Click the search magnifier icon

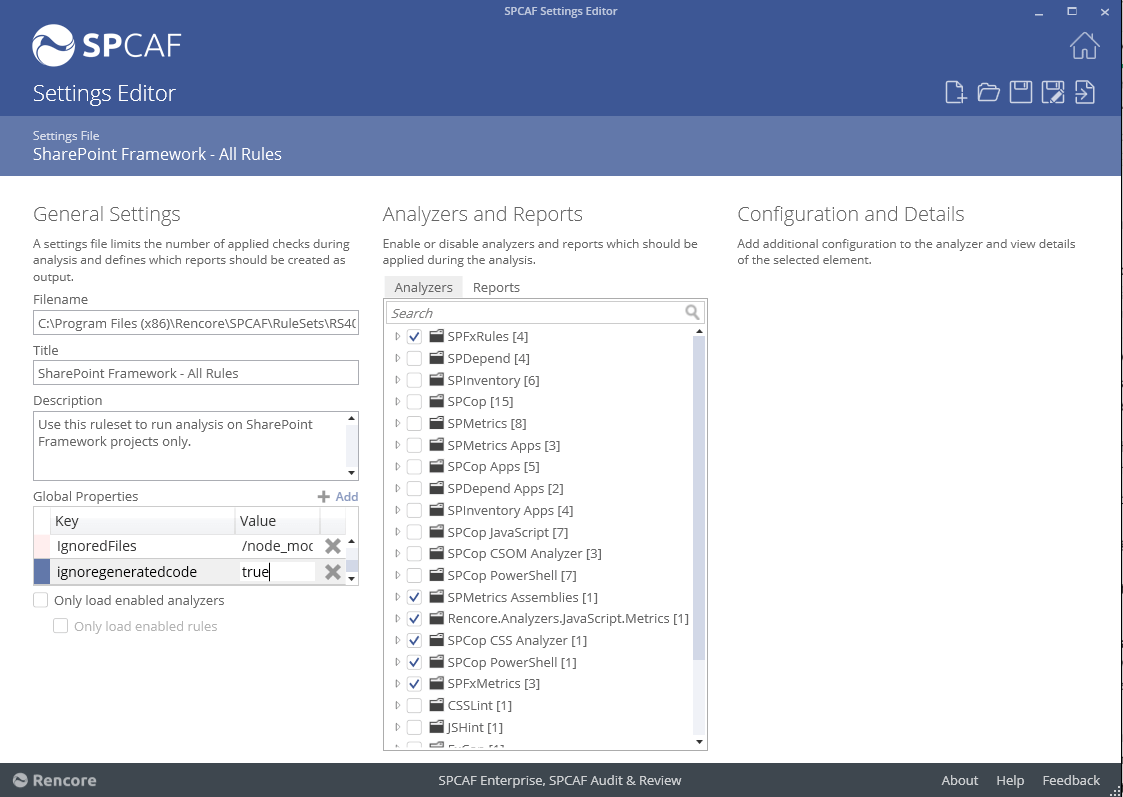(x=692, y=312)
